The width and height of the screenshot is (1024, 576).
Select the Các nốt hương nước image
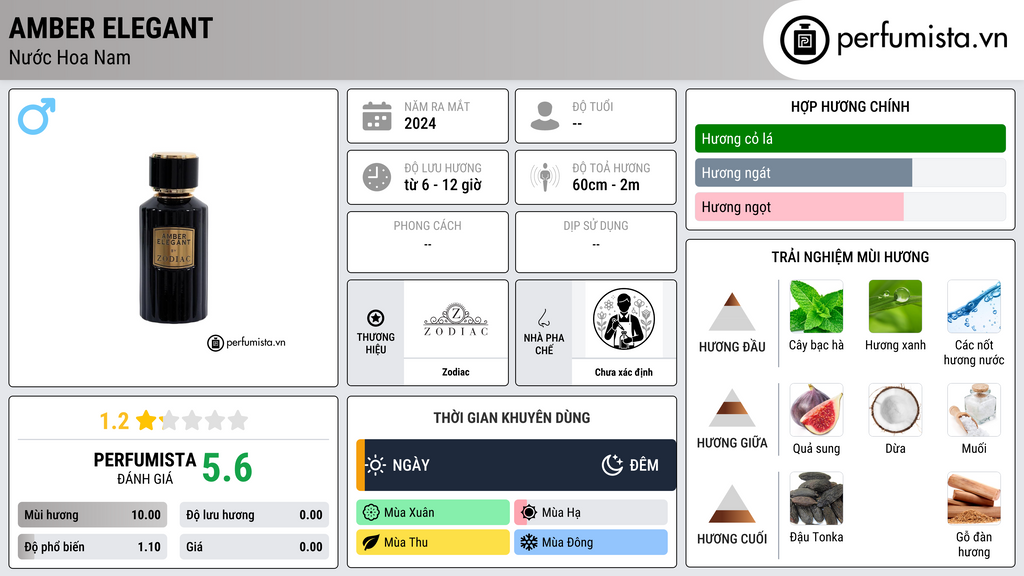tap(974, 307)
